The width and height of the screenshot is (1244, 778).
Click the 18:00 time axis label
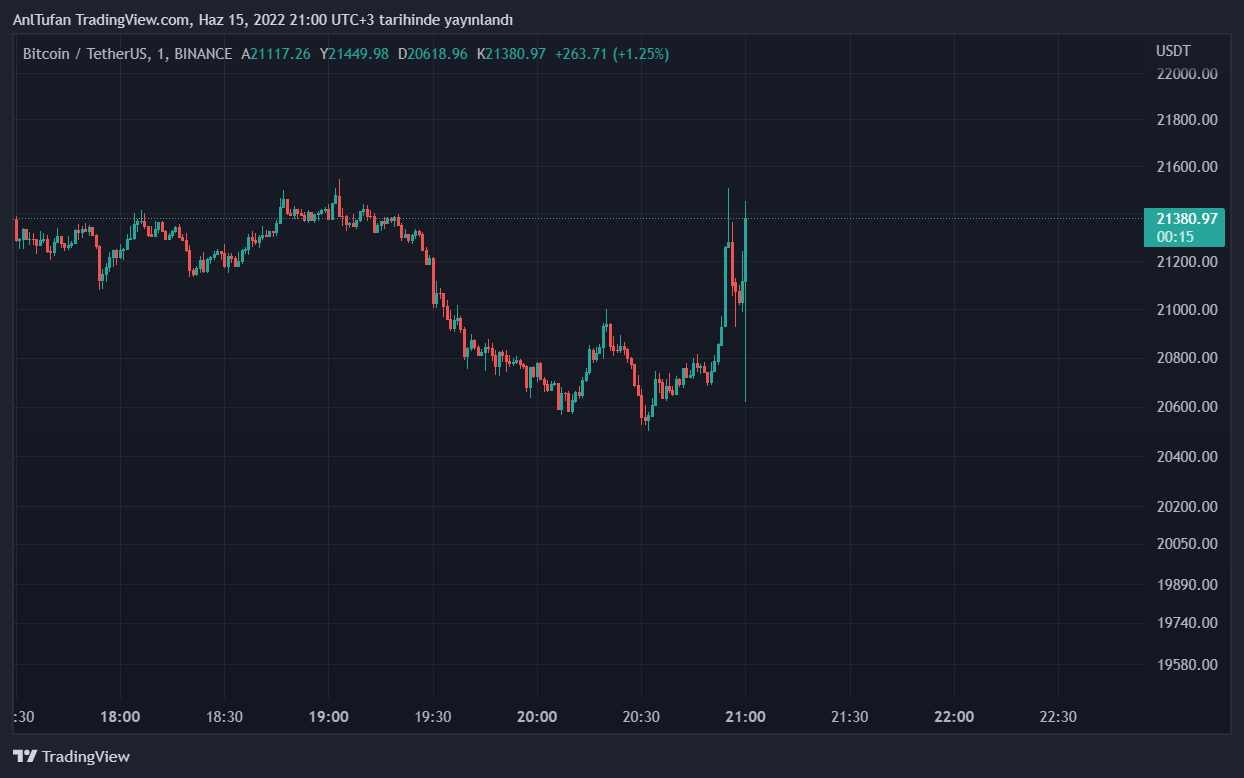[120, 717]
